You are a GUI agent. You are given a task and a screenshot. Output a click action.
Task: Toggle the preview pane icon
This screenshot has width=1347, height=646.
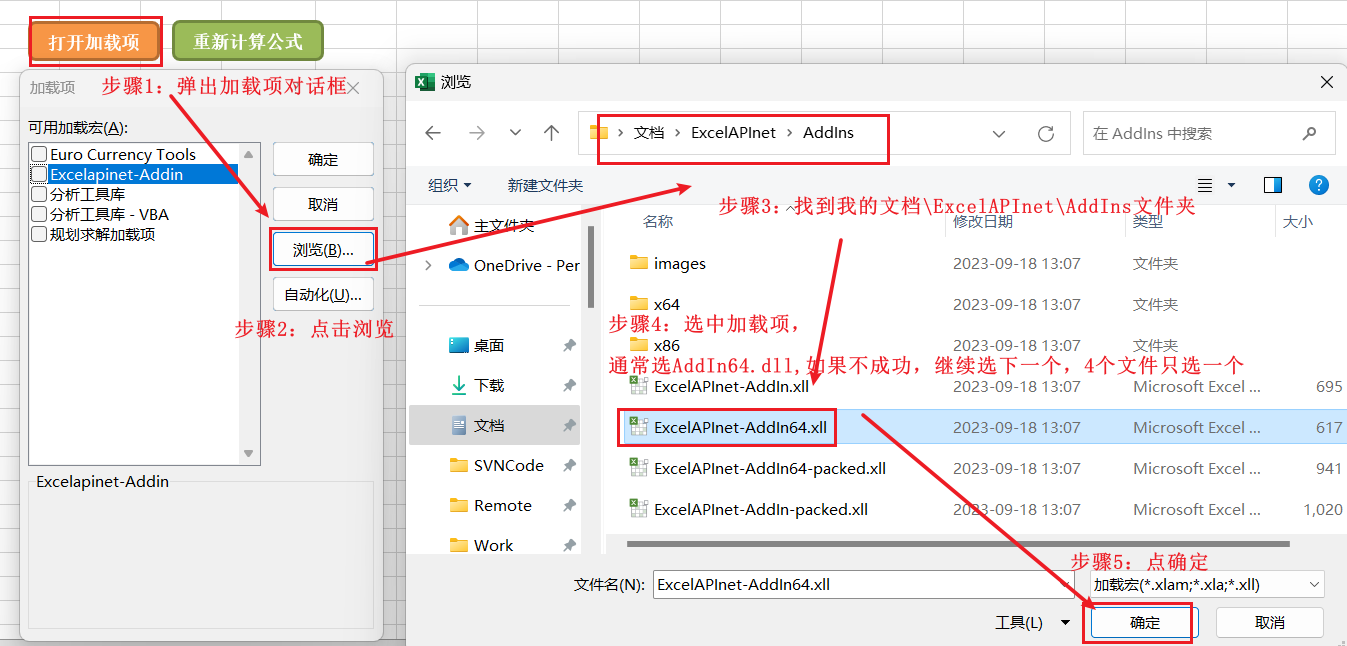pos(1273,185)
